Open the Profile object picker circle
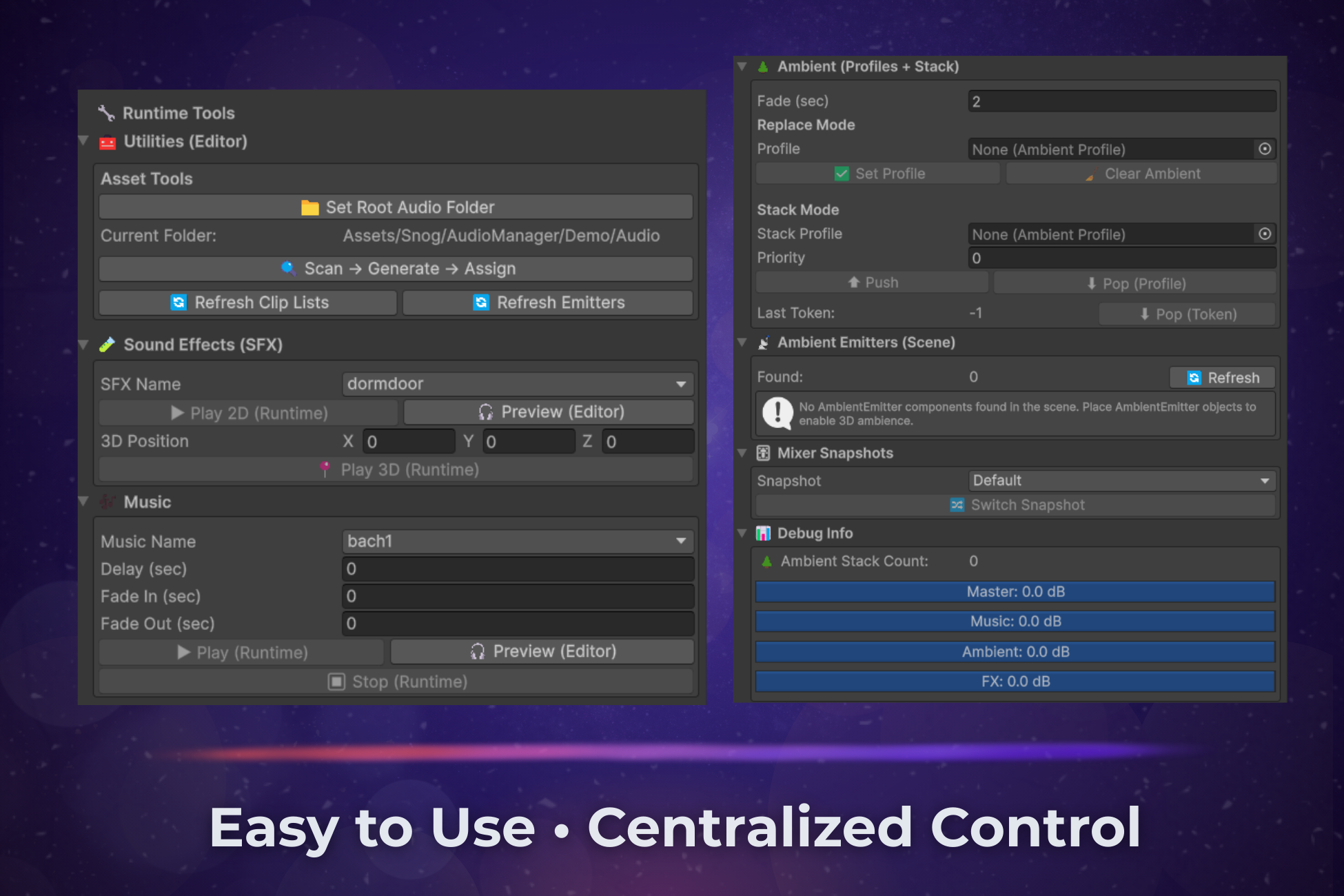 pyautogui.click(x=1265, y=149)
